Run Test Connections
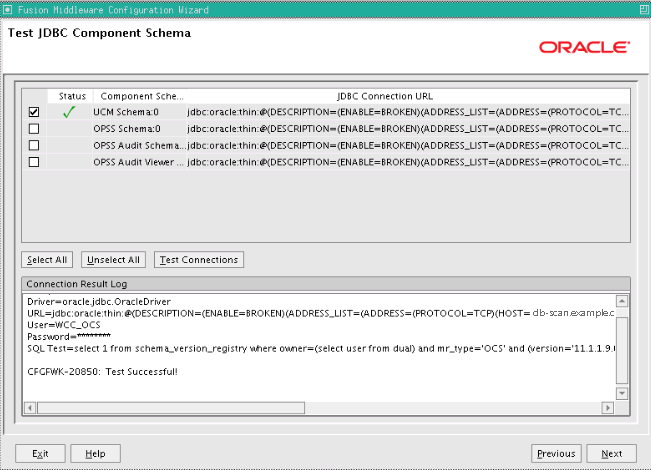This screenshot has height=470, width=651. 199,260
